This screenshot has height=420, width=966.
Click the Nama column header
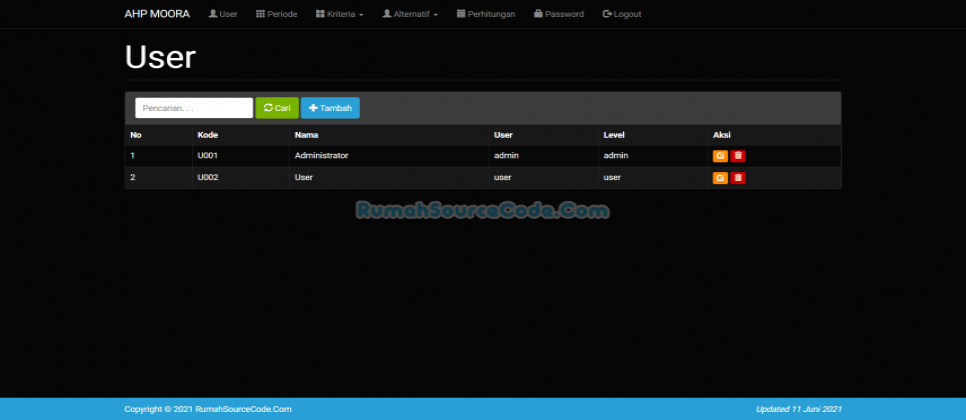(305, 135)
